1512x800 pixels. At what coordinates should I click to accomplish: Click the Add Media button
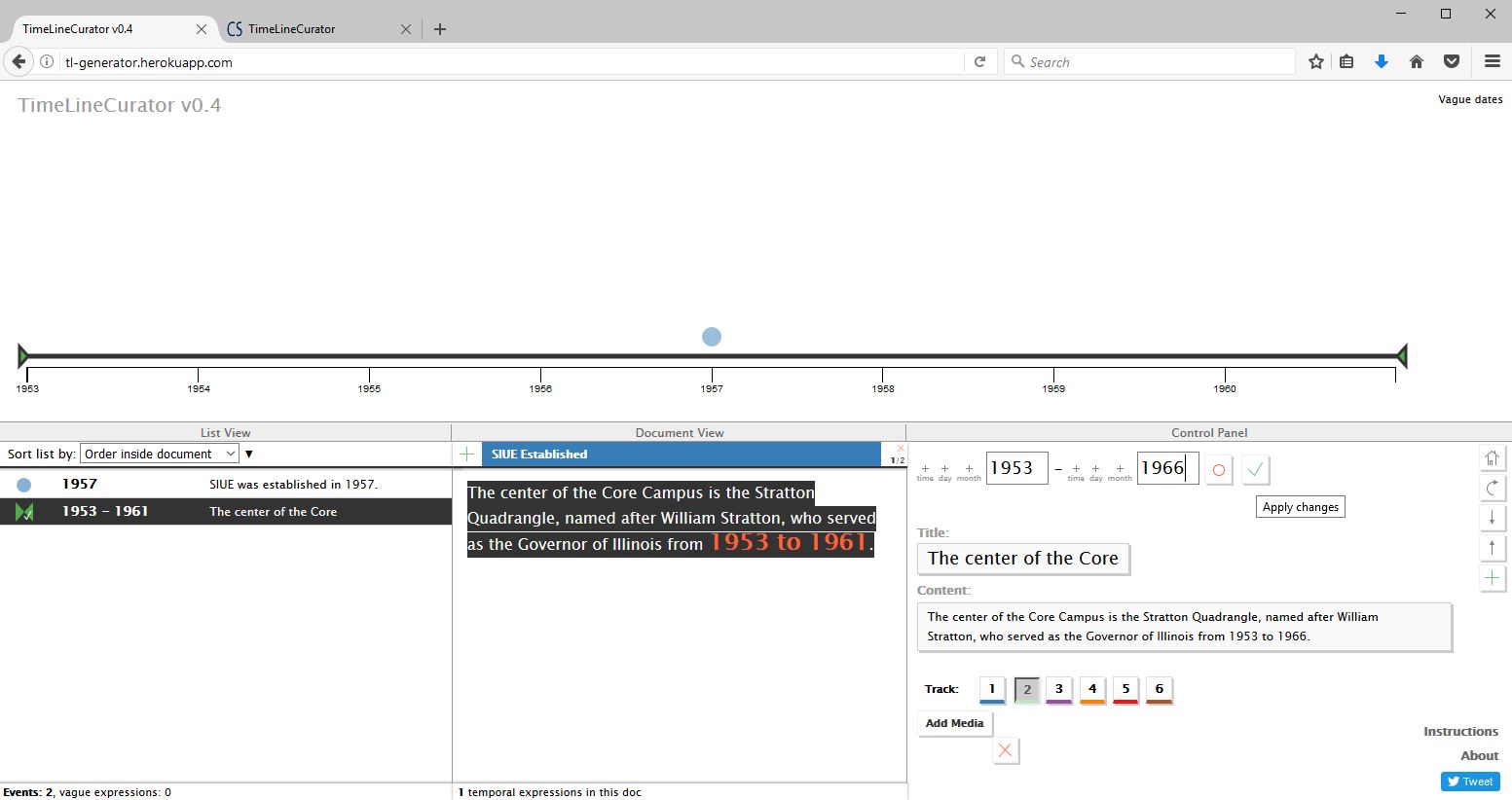[x=954, y=723]
